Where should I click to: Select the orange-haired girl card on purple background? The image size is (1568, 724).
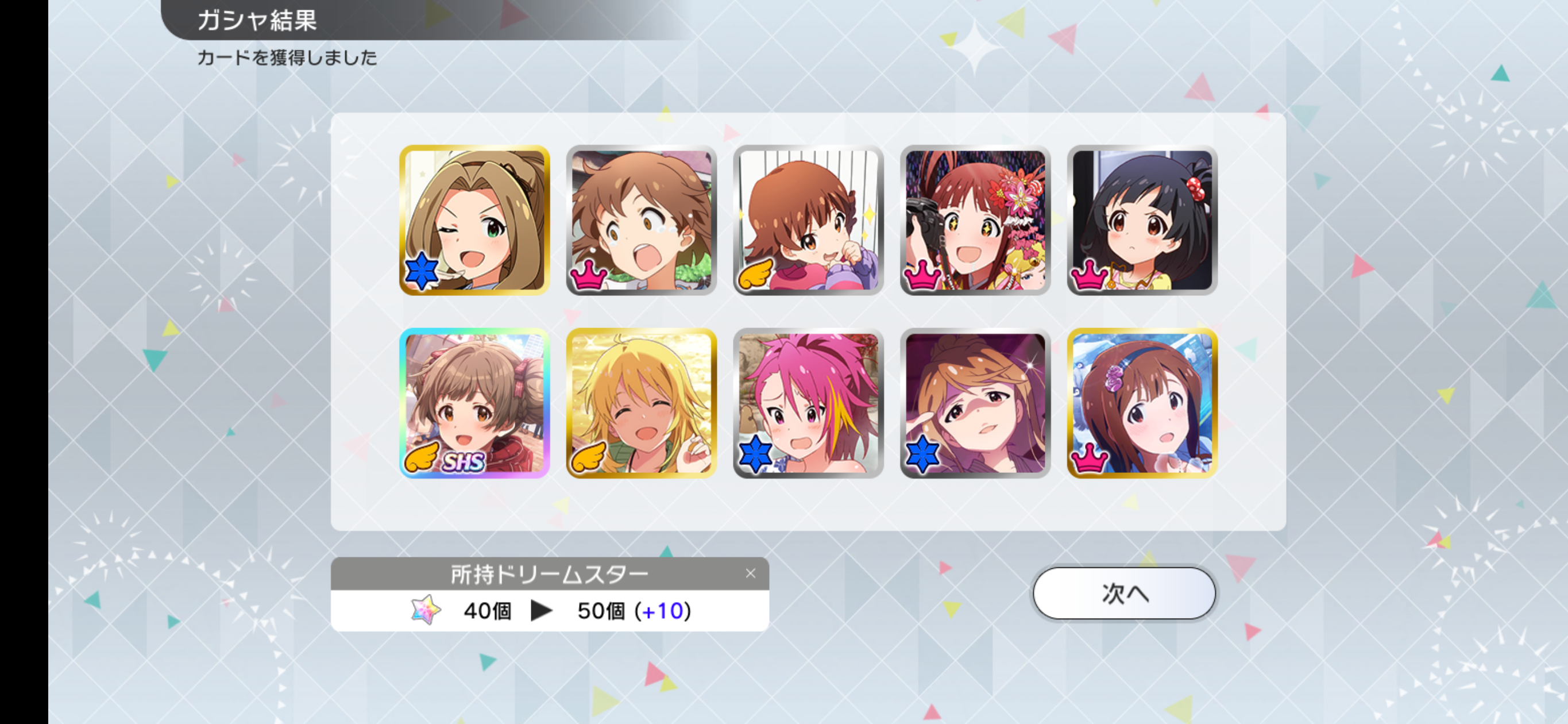tap(975, 403)
